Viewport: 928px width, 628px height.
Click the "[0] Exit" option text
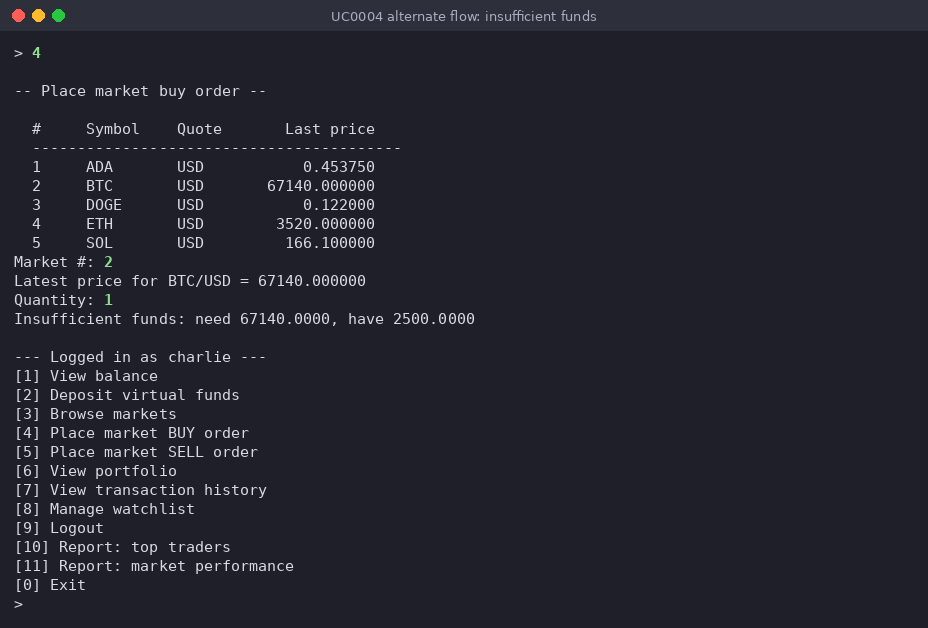(x=50, y=584)
